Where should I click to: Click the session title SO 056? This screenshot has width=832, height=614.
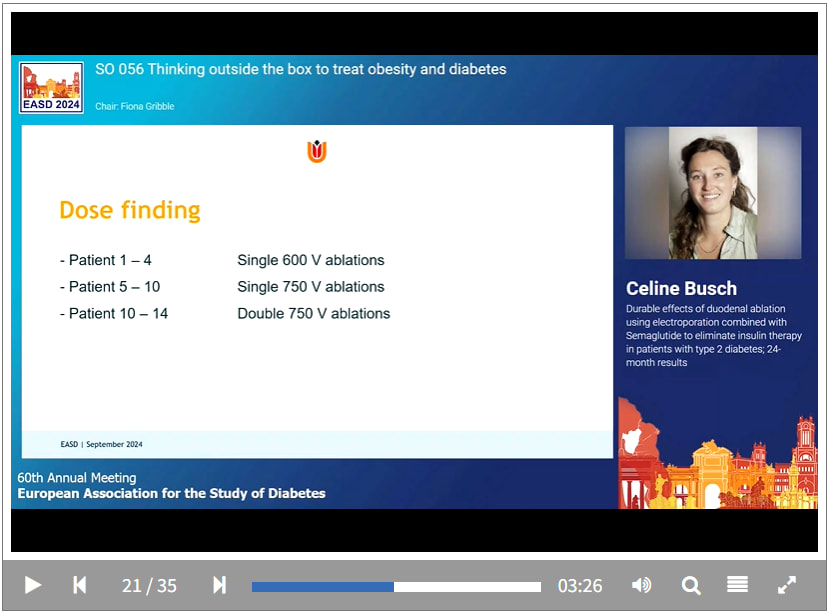click(x=301, y=70)
